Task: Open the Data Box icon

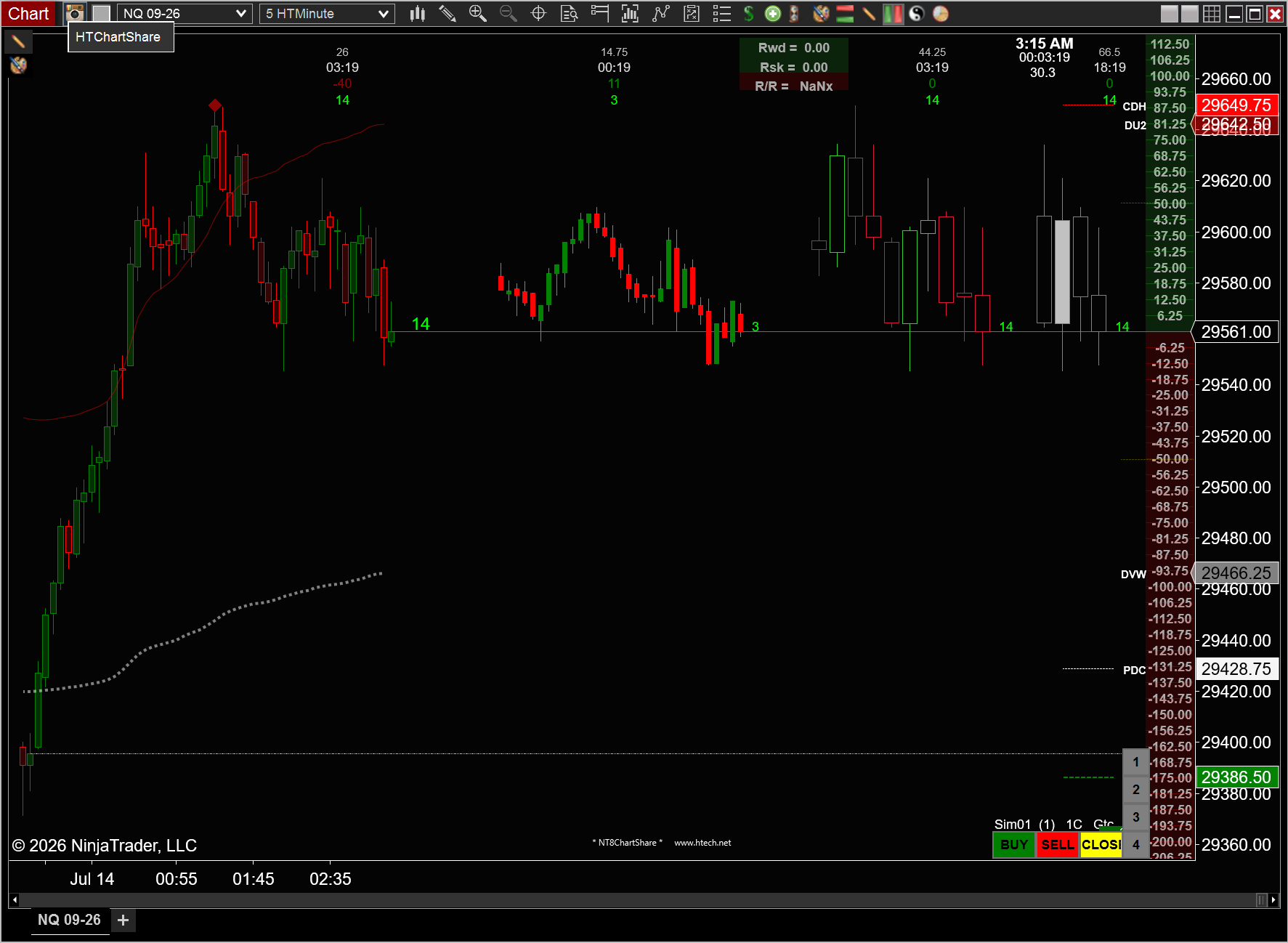Action: (x=570, y=13)
